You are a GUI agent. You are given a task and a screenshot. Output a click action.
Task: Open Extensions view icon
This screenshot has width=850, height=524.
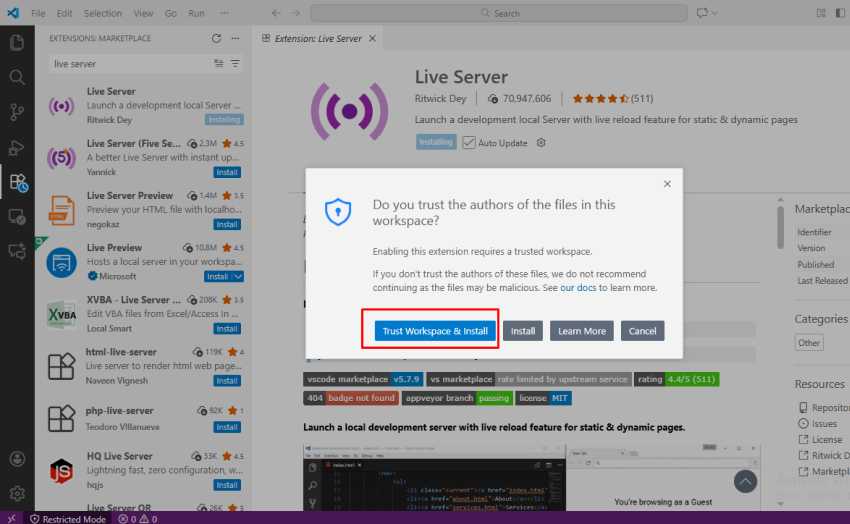[x=18, y=182]
